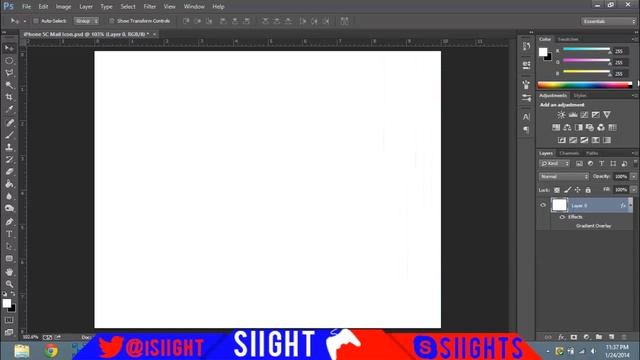Screen dimensions: 640x360
Task: Select the Horizontal Type tool
Action: [x=9, y=234]
